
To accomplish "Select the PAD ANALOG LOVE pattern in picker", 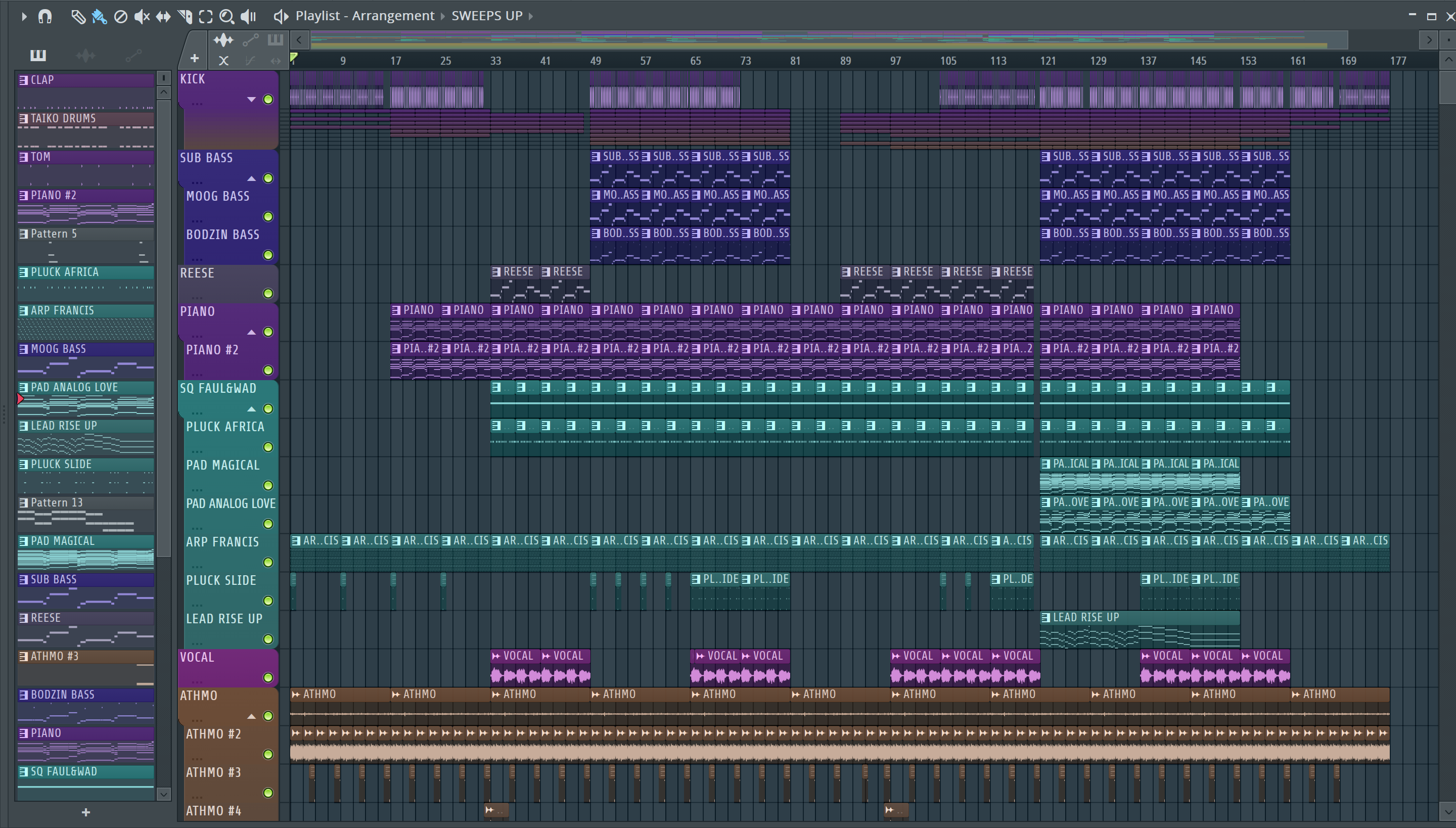I will click(x=85, y=399).
